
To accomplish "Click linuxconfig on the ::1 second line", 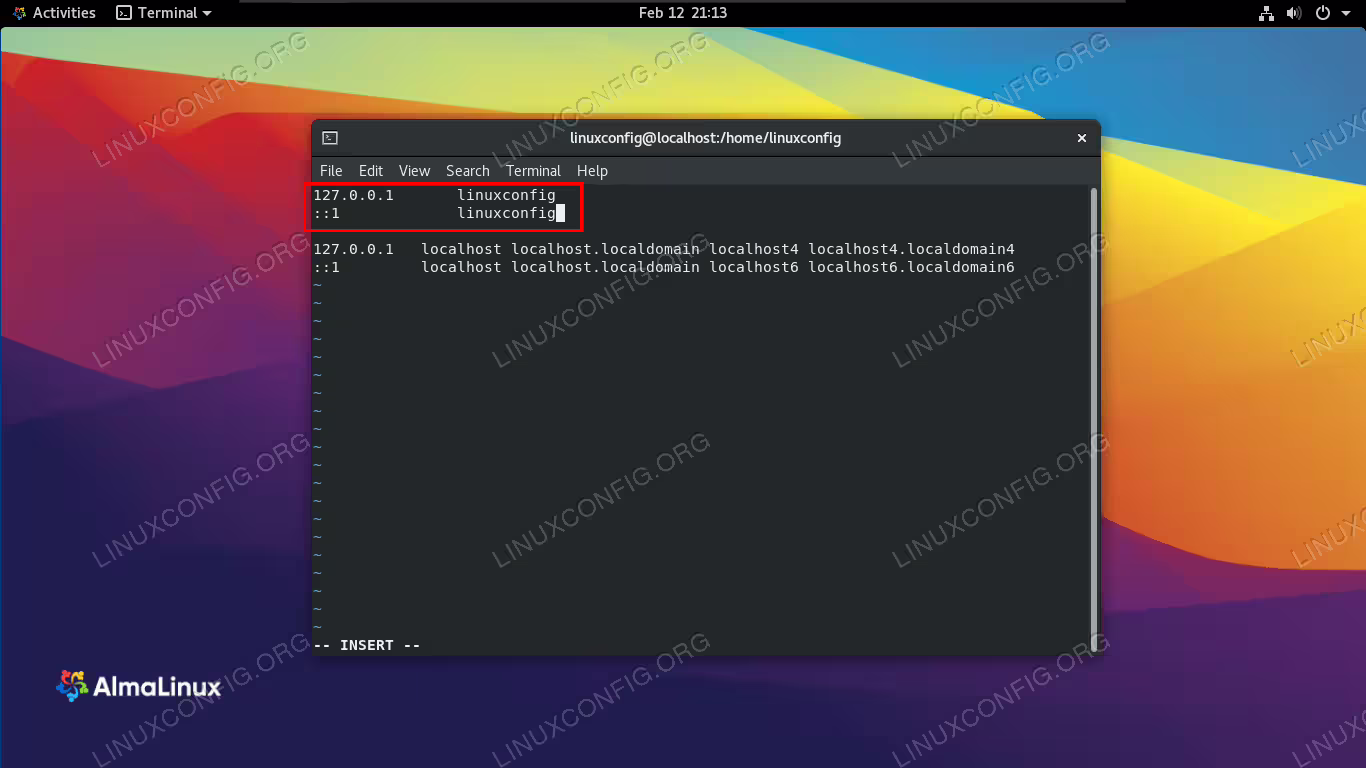I will [506, 213].
